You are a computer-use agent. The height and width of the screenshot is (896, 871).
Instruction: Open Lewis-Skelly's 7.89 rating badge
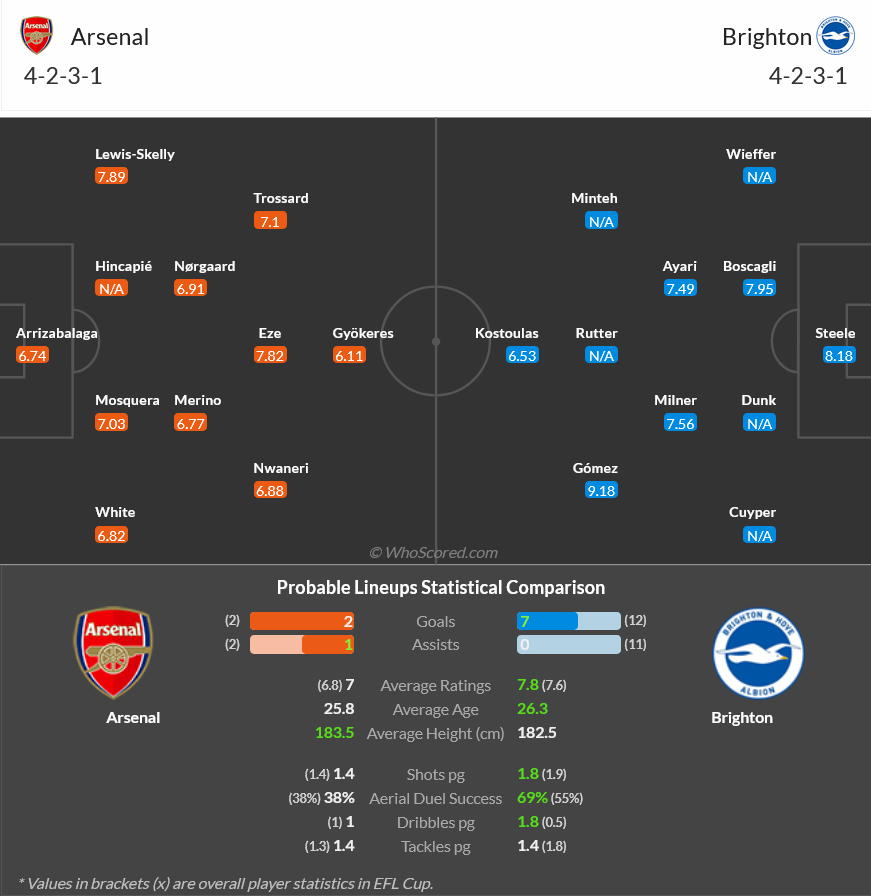pos(112,176)
